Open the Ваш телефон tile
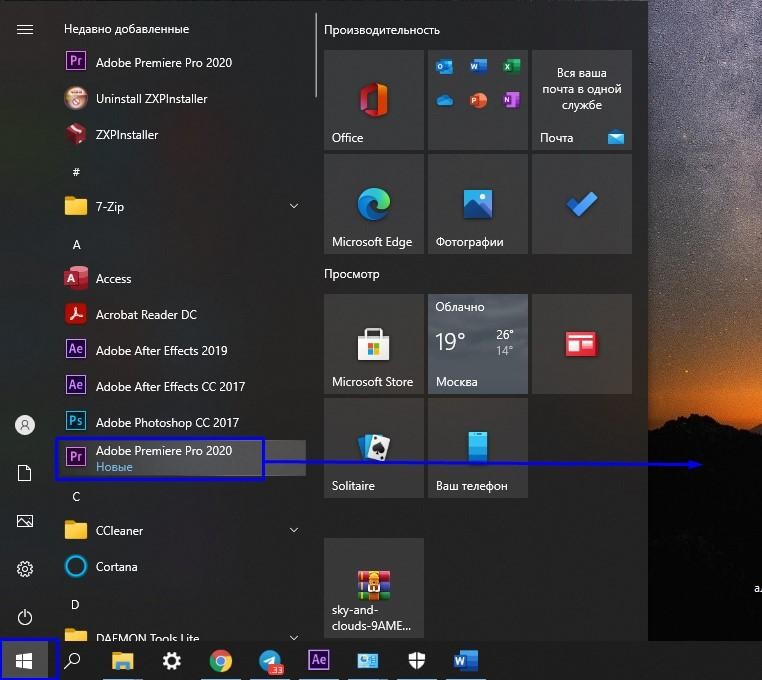This screenshot has width=762, height=680. point(478,448)
